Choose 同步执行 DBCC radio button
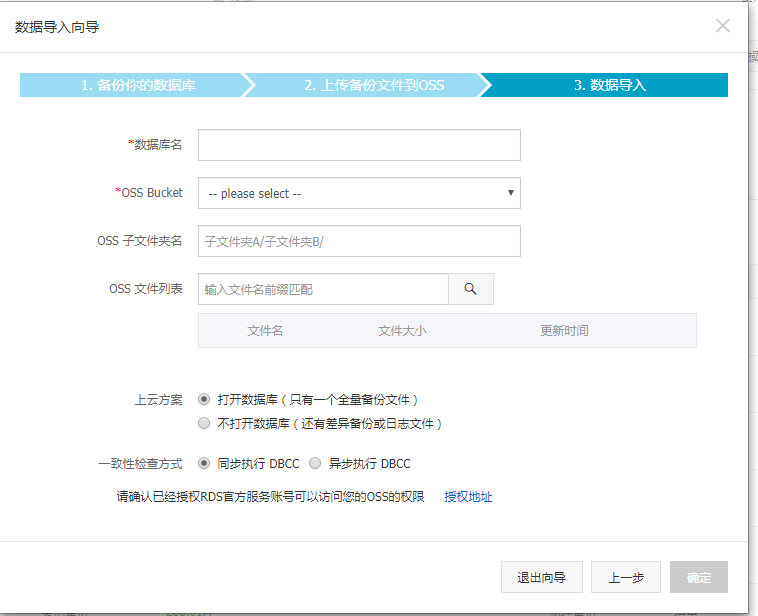This screenshot has height=616, width=758. point(204,463)
